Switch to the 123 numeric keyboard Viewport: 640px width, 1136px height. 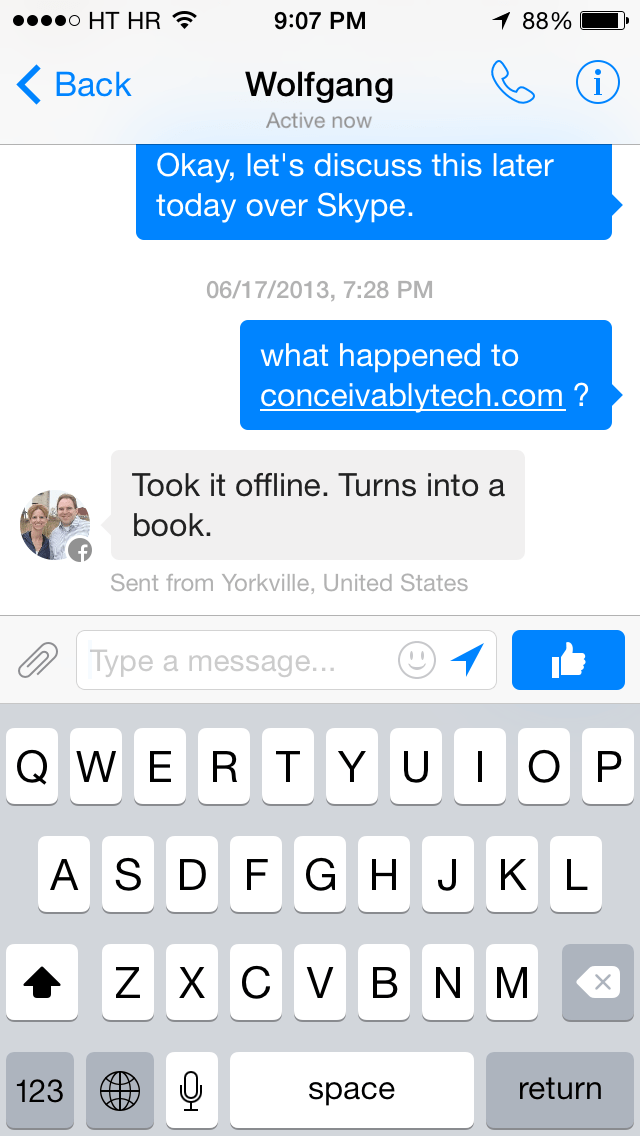pyautogui.click(x=40, y=1090)
